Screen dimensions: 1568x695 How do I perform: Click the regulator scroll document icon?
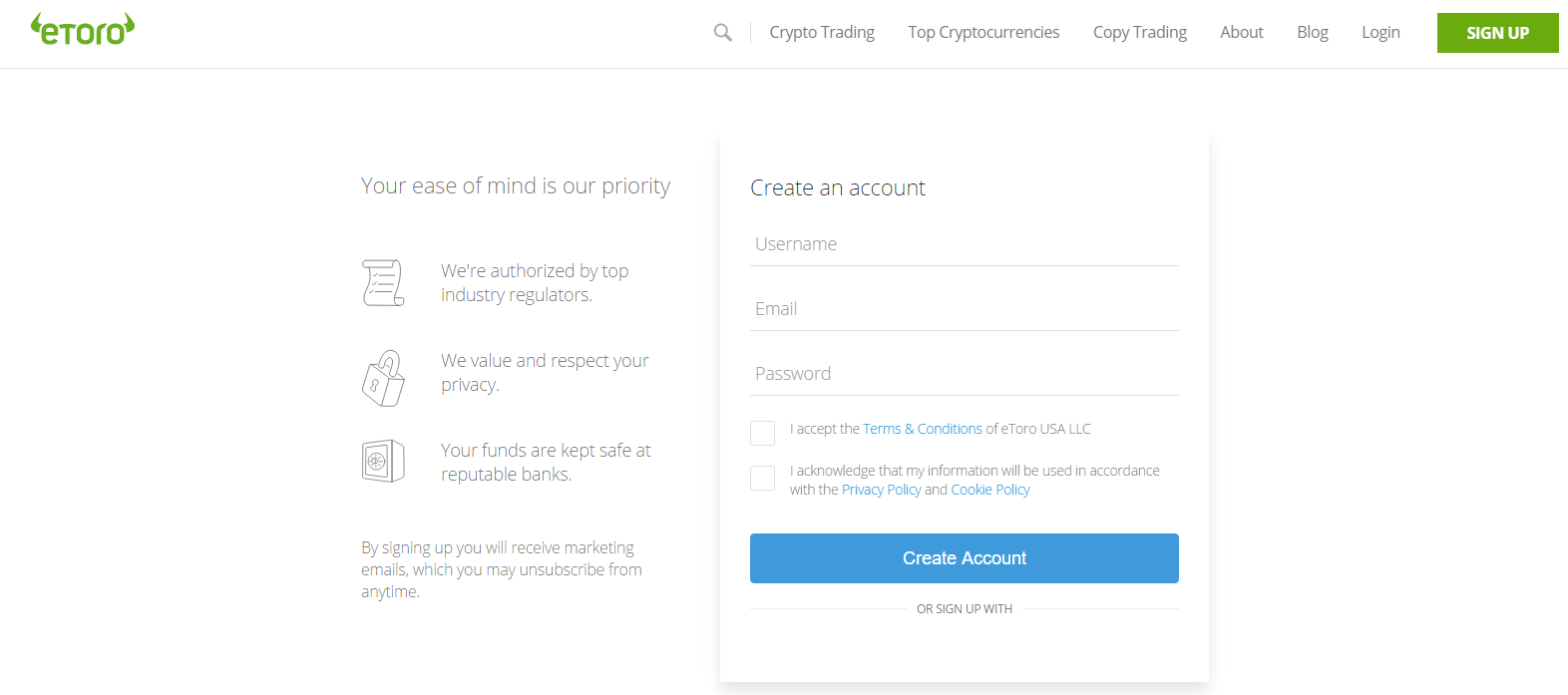click(x=383, y=282)
